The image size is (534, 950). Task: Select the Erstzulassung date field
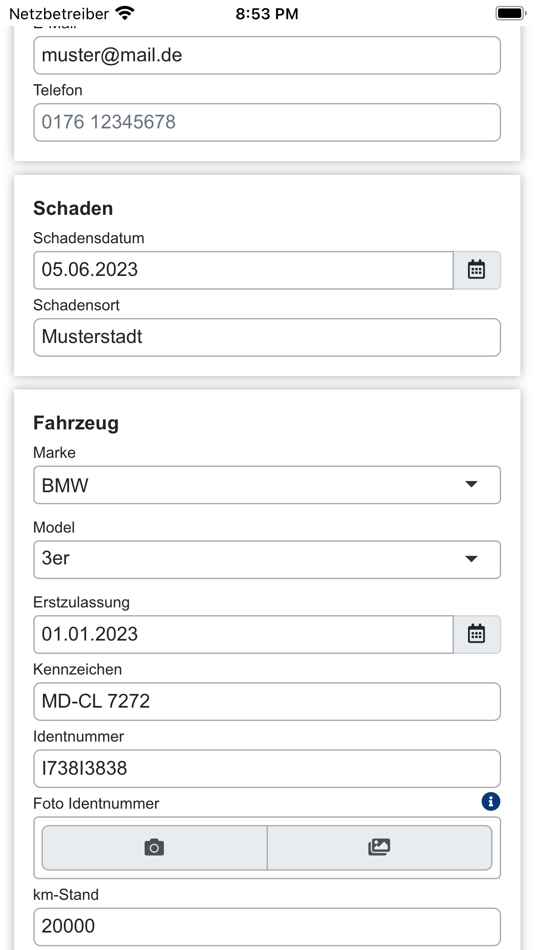pyautogui.click(x=244, y=634)
